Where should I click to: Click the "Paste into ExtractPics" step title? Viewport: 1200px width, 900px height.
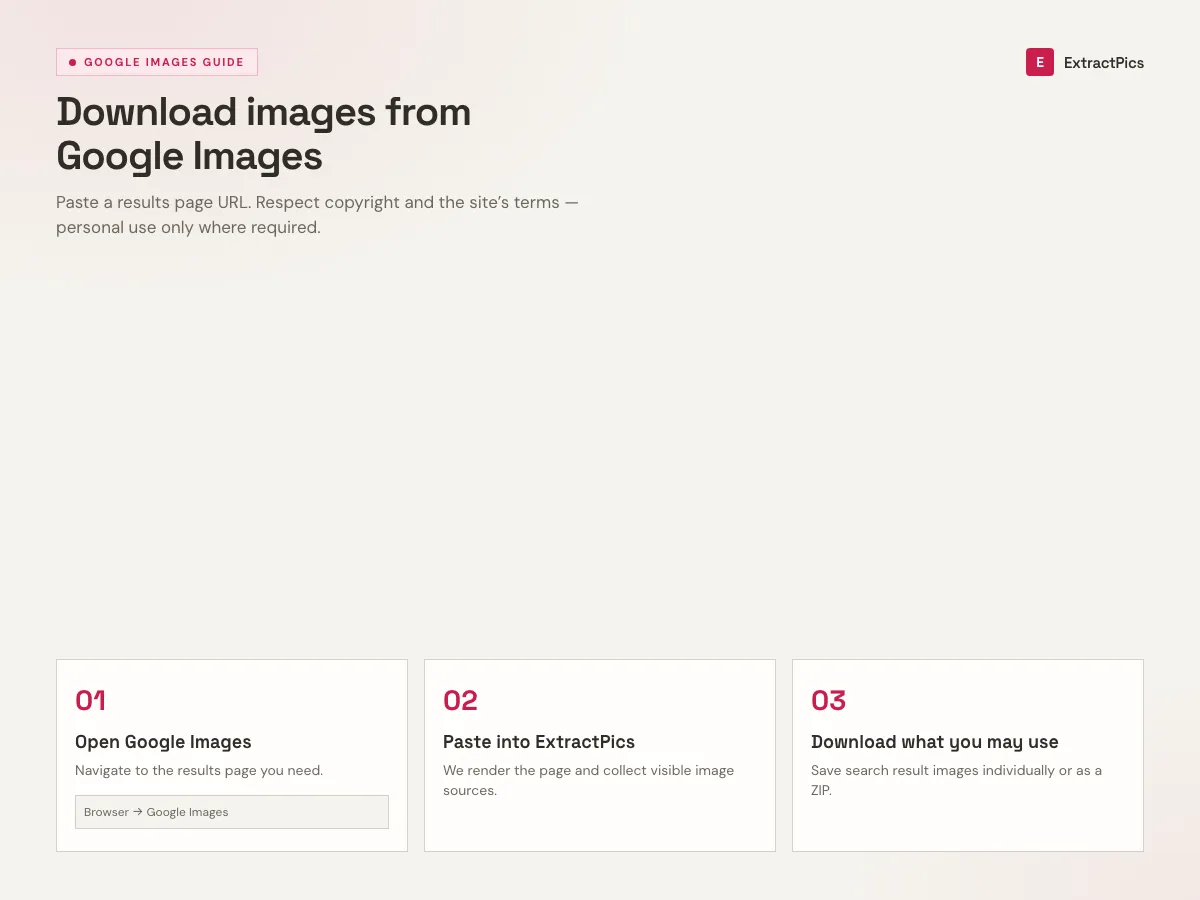click(539, 742)
